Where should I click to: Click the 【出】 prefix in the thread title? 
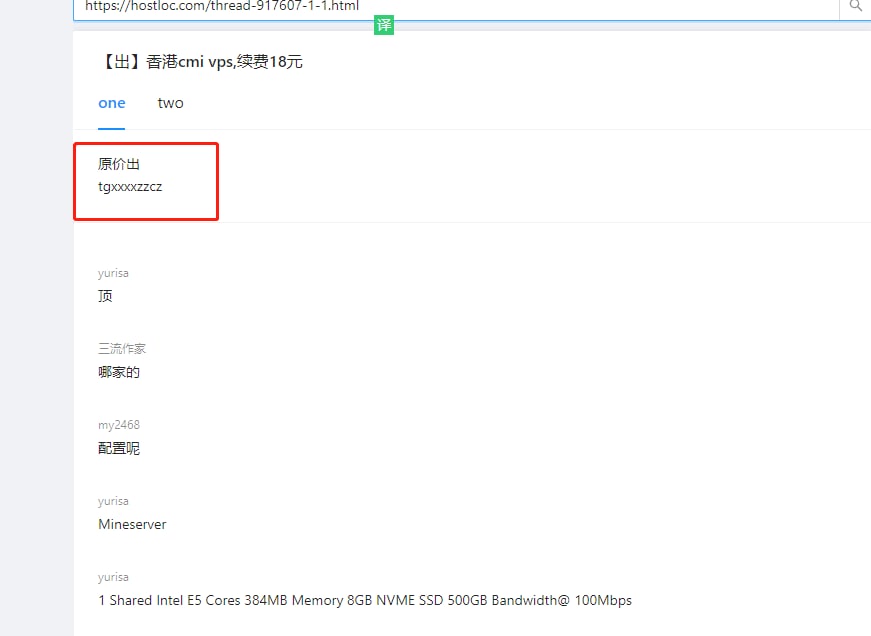pyautogui.click(x=122, y=62)
